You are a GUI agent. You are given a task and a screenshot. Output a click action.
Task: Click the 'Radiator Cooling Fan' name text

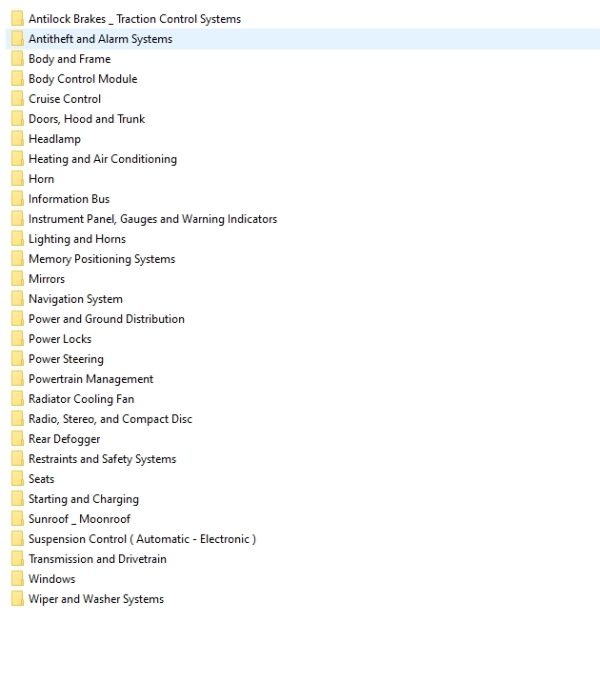coord(81,399)
